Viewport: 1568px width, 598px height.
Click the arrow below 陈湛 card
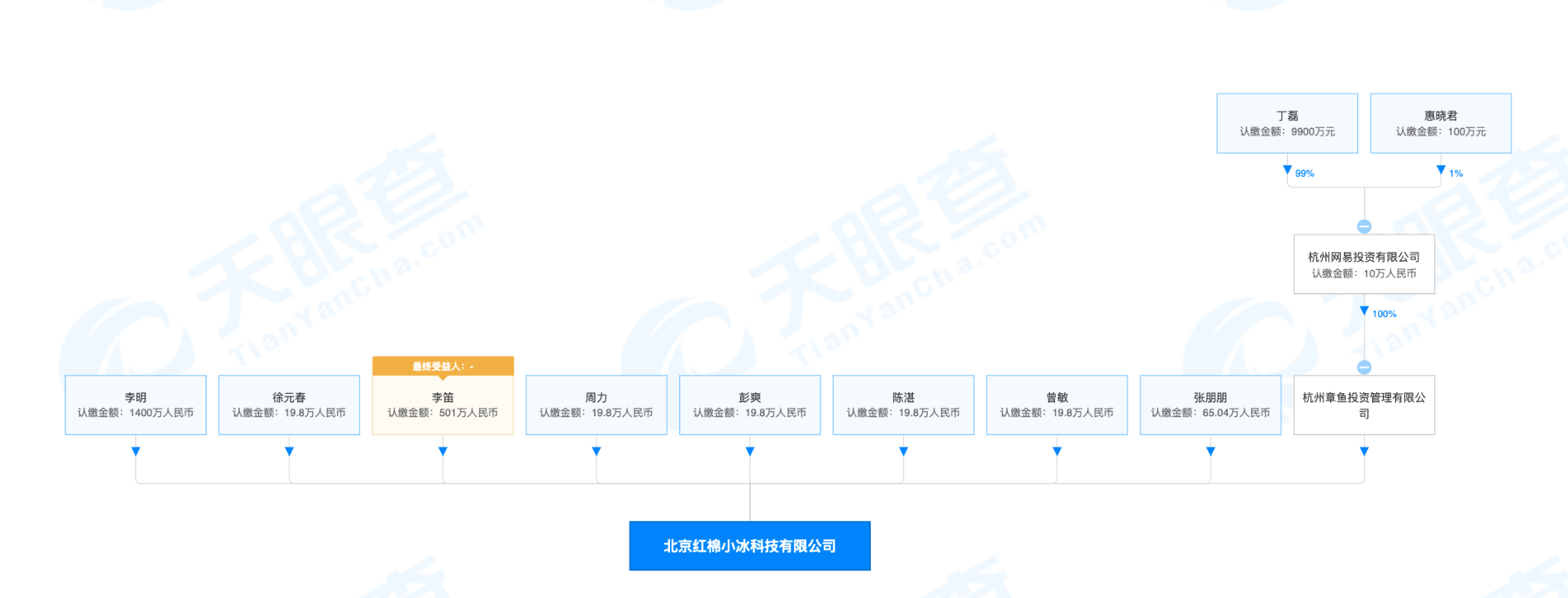click(904, 451)
